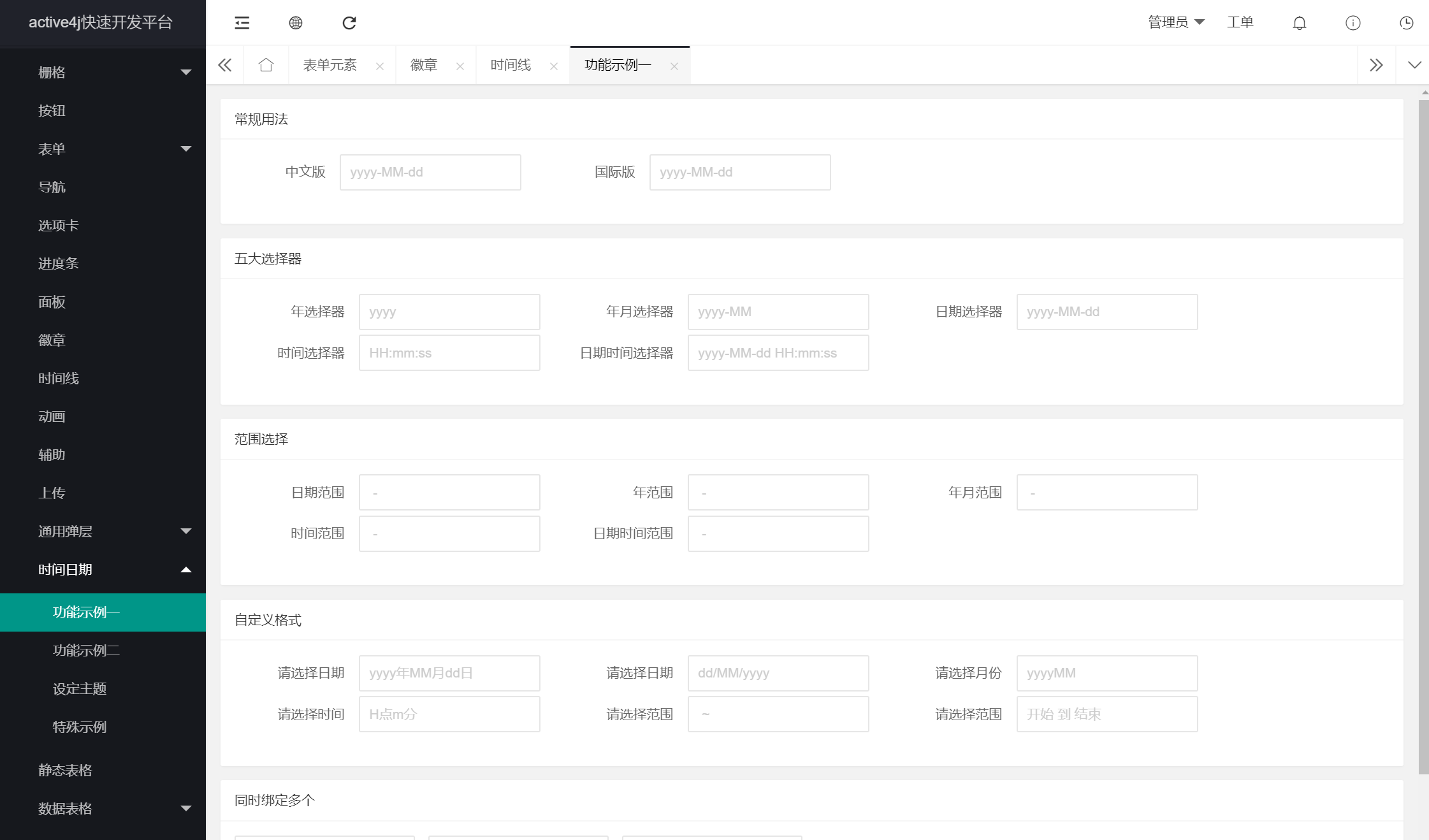
Task: Open notifications via the bell icon
Action: 1299,23
